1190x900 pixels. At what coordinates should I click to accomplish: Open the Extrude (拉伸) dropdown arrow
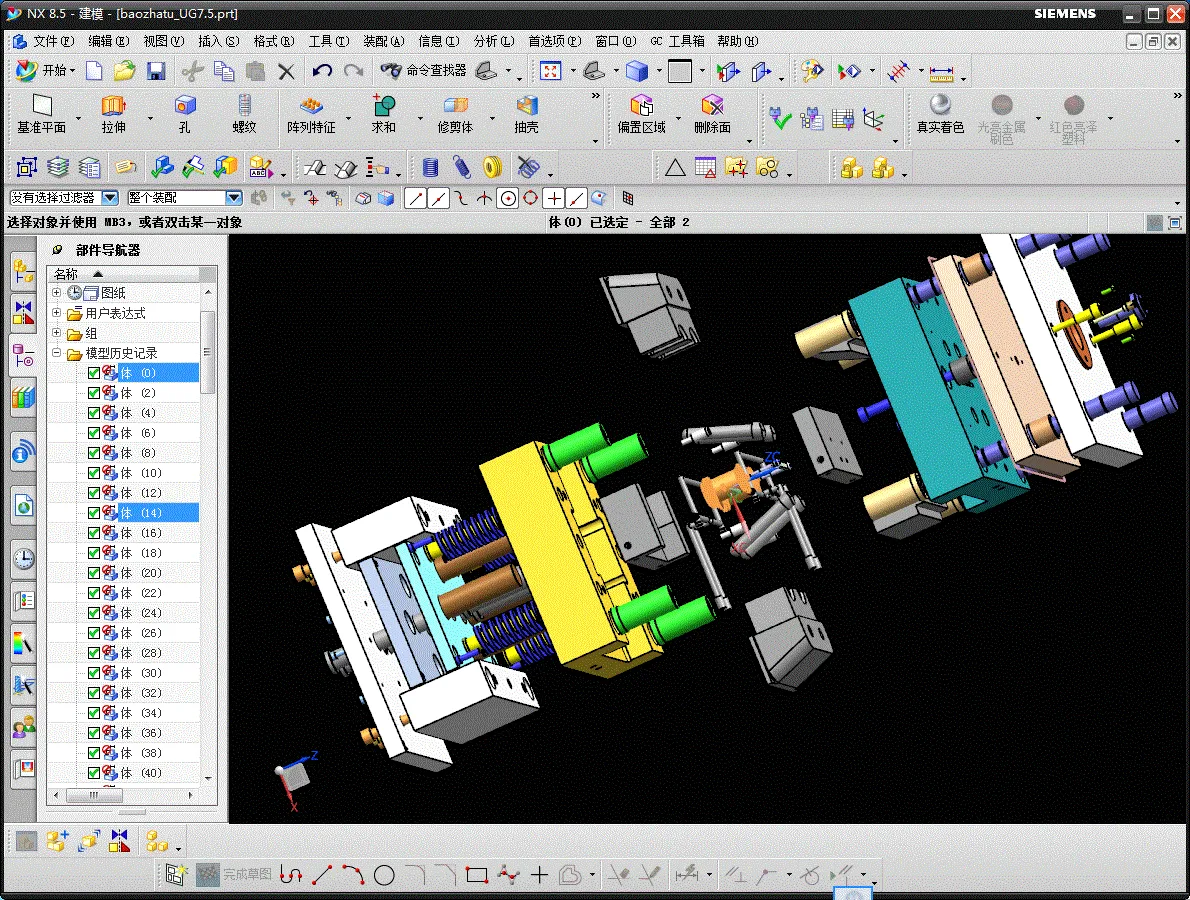point(150,118)
